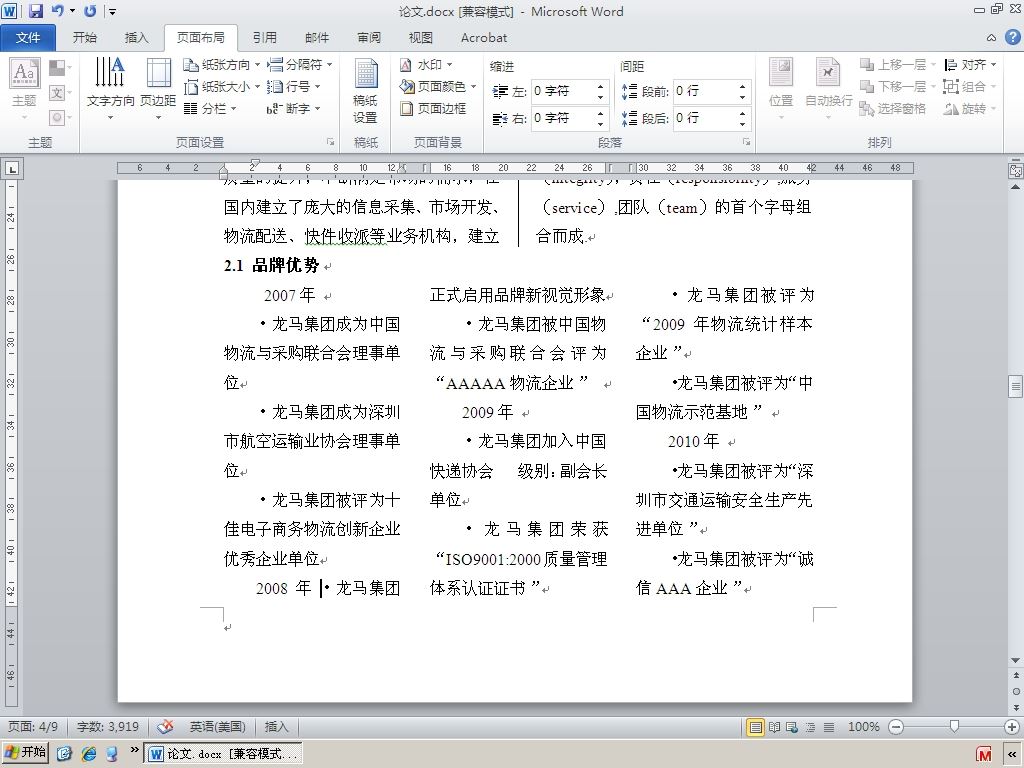The image size is (1024, 768).
Task: Open Watermark (水印) menu
Action: [426, 65]
